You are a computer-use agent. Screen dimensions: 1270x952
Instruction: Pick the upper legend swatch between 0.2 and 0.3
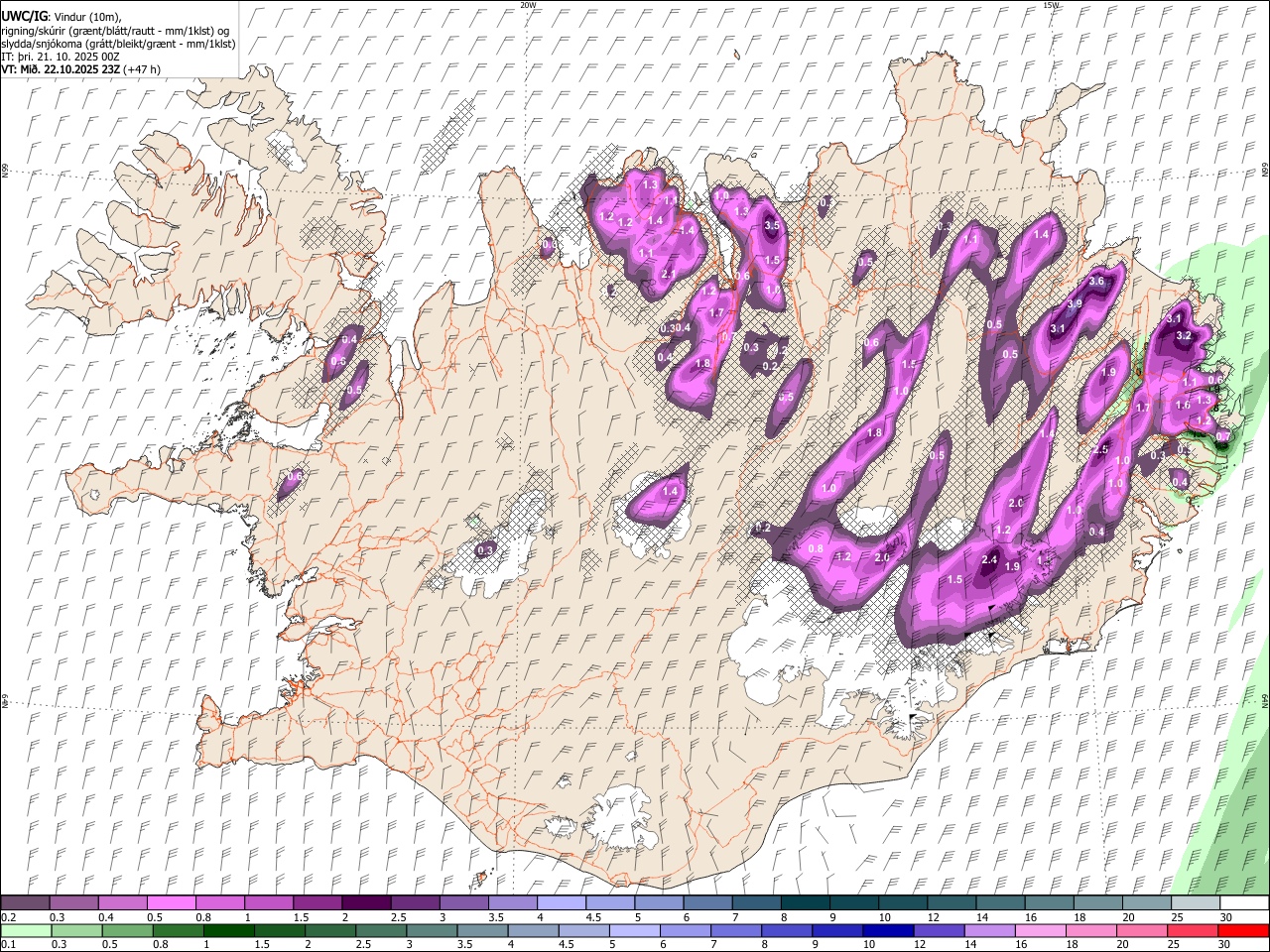pyautogui.click(x=25, y=902)
